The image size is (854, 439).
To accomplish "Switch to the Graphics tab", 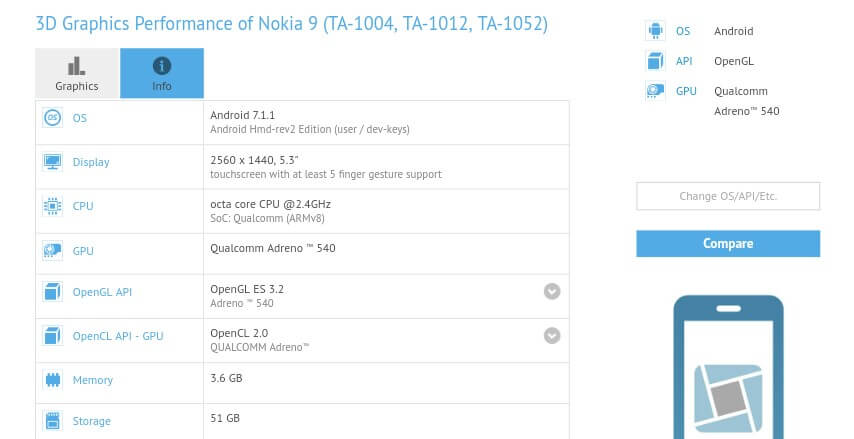I will [77, 74].
